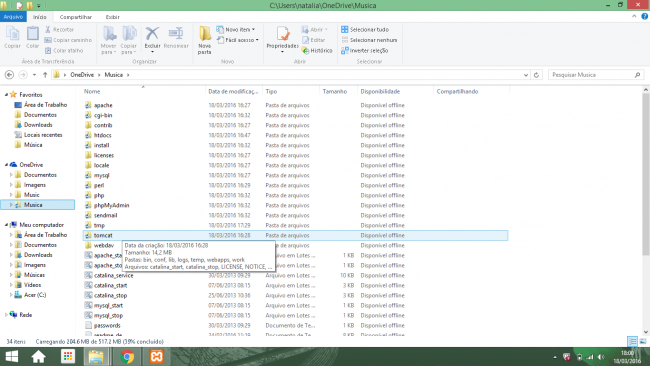Open the help question mark icon
Image resolution: width=650 pixels, height=366 pixels.
point(644,17)
